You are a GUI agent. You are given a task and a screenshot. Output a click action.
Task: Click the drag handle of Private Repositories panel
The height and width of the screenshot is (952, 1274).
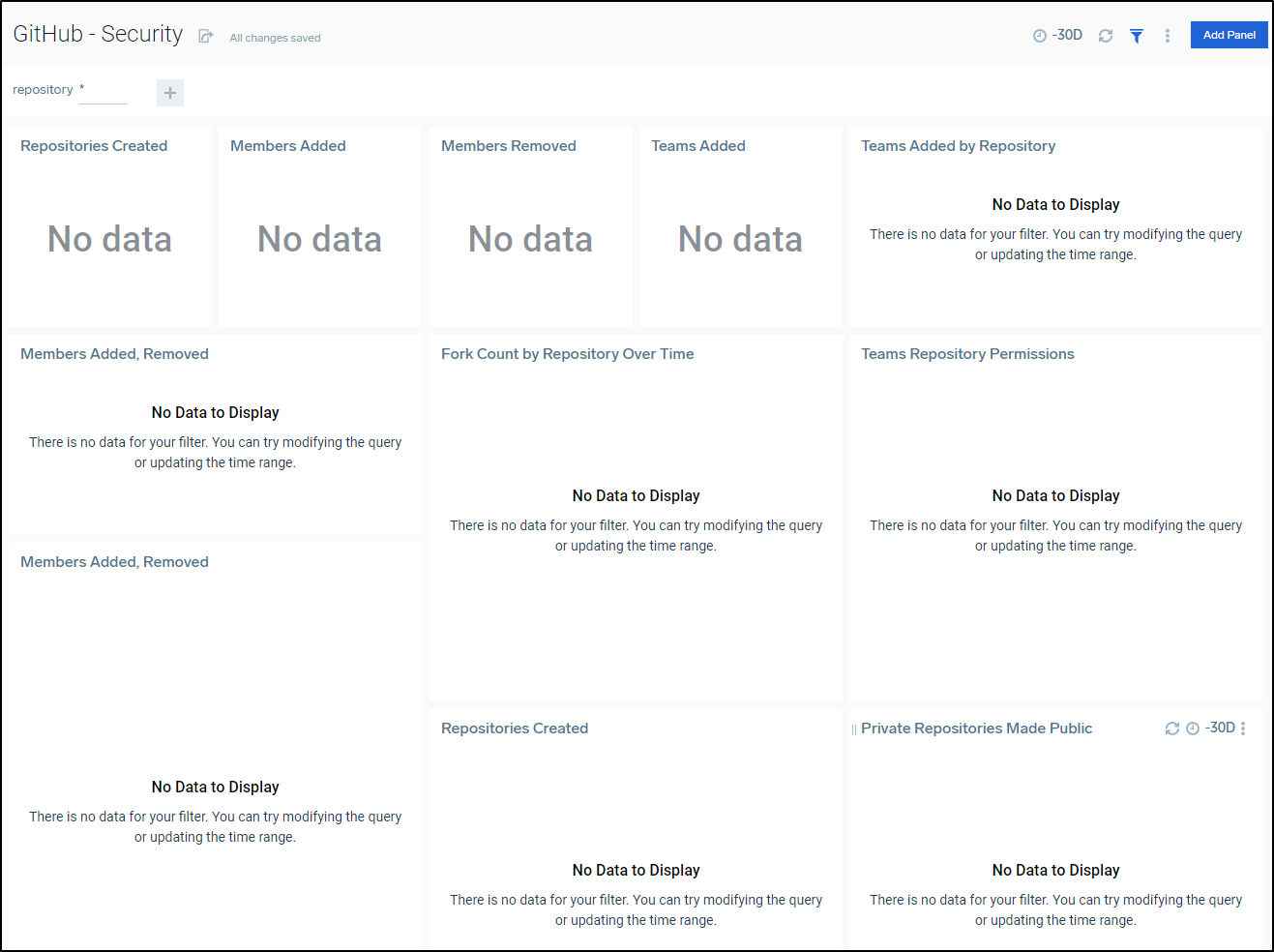pos(853,729)
